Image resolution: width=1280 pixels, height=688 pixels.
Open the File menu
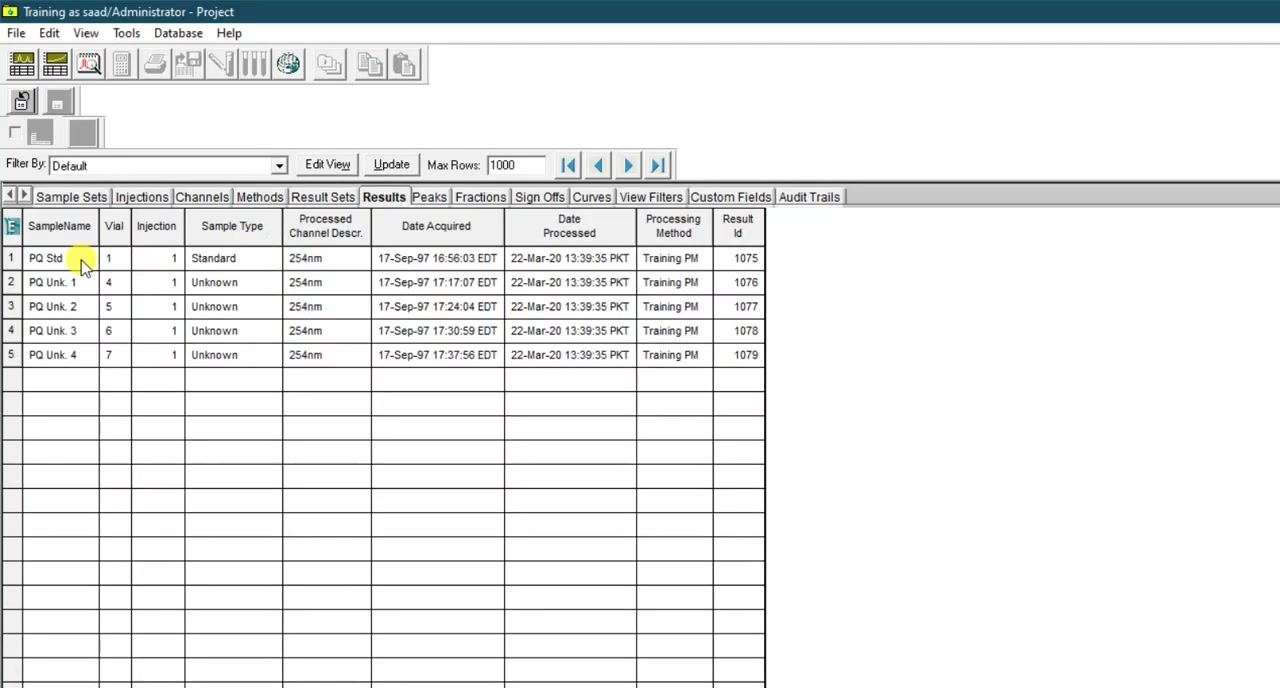[16, 33]
